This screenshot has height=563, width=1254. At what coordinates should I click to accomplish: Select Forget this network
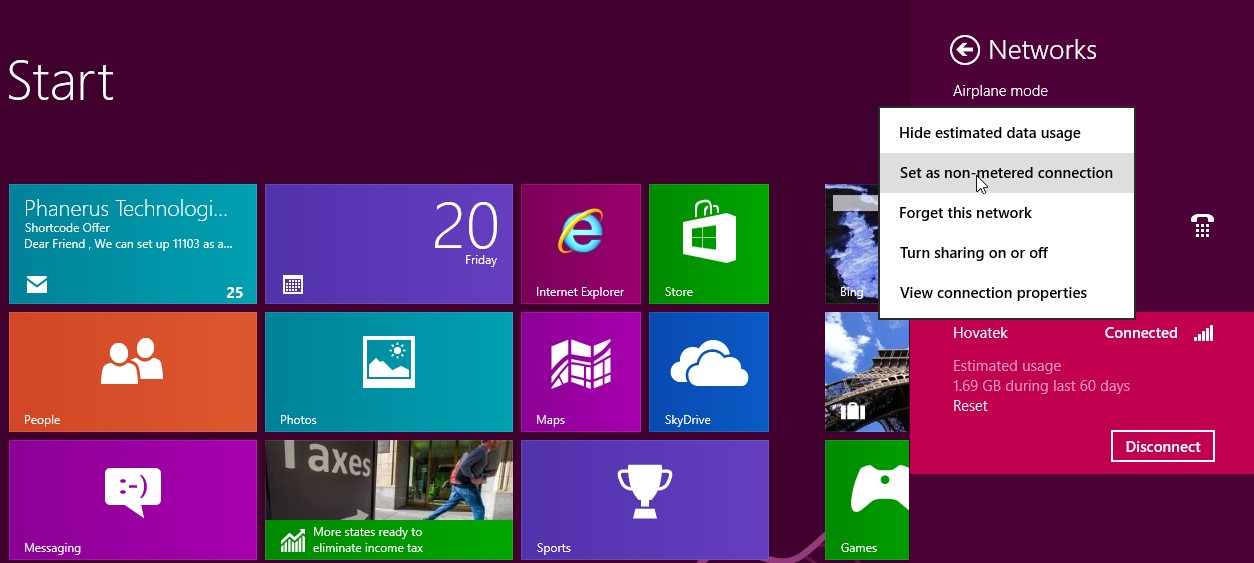(x=1007, y=213)
